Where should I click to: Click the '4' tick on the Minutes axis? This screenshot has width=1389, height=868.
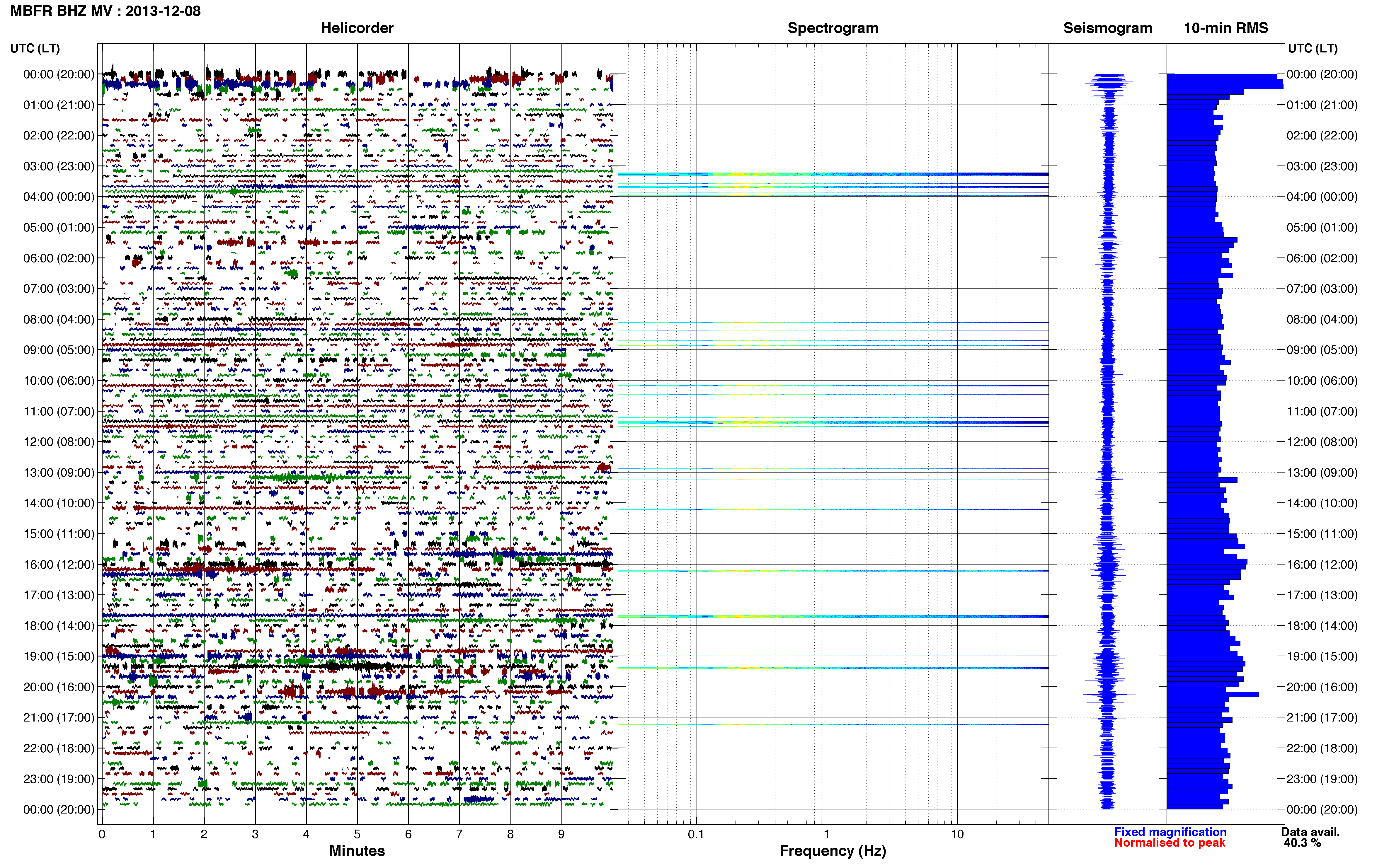pos(306,834)
